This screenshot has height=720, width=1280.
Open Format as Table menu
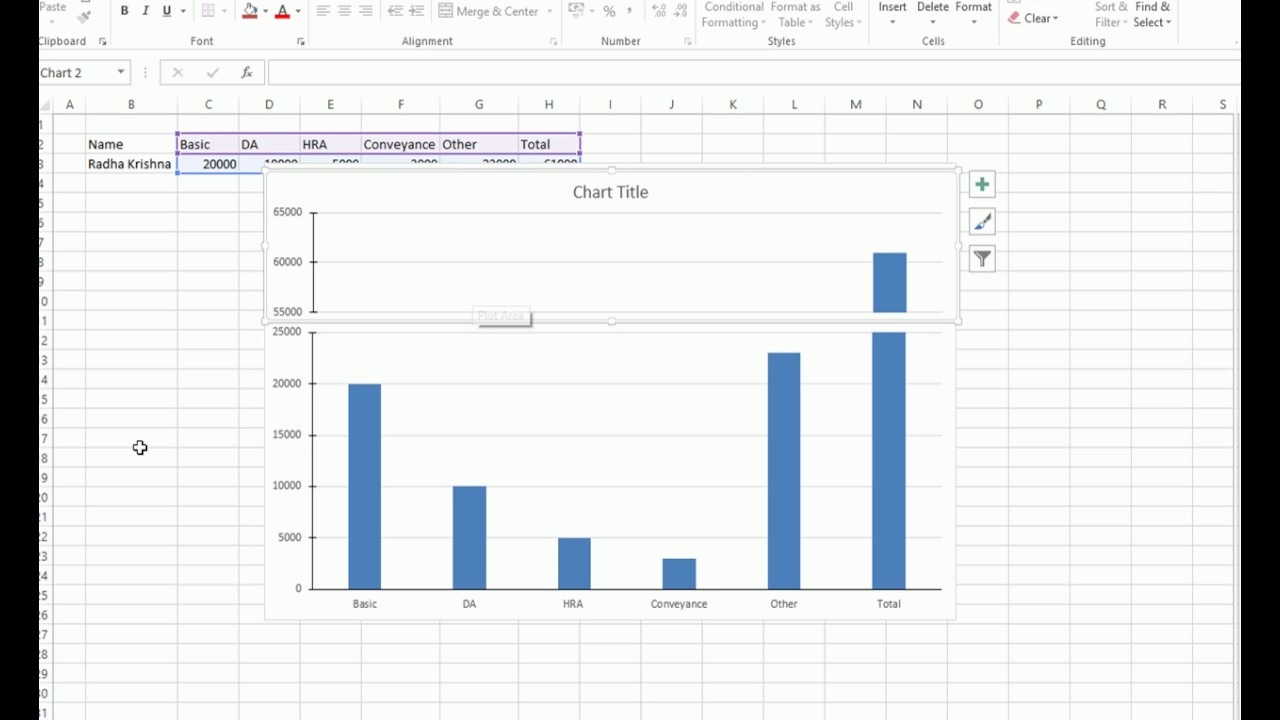pyautogui.click(x=794, y=14)
